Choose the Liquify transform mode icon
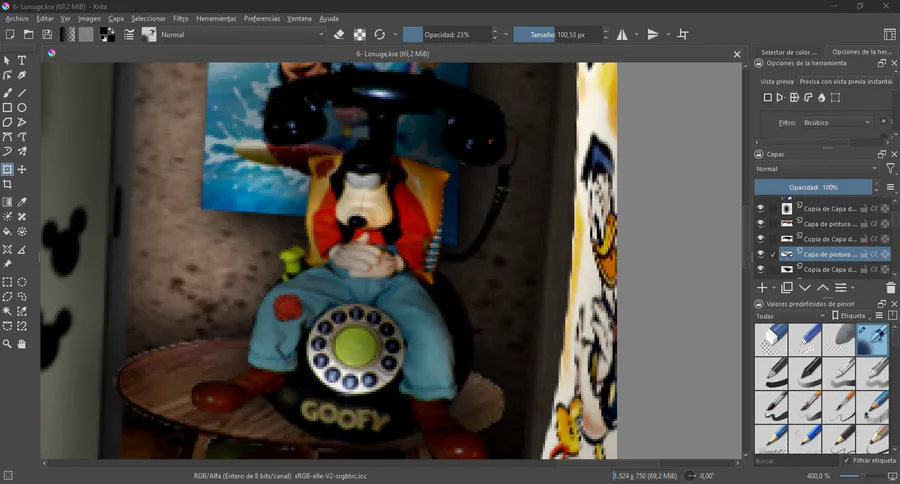 821,98
